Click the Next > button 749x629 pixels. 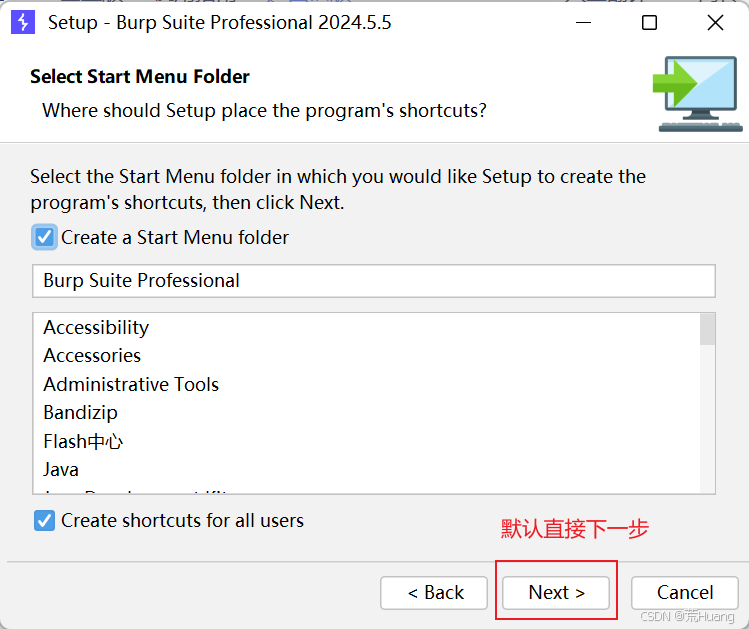point(556,593)
